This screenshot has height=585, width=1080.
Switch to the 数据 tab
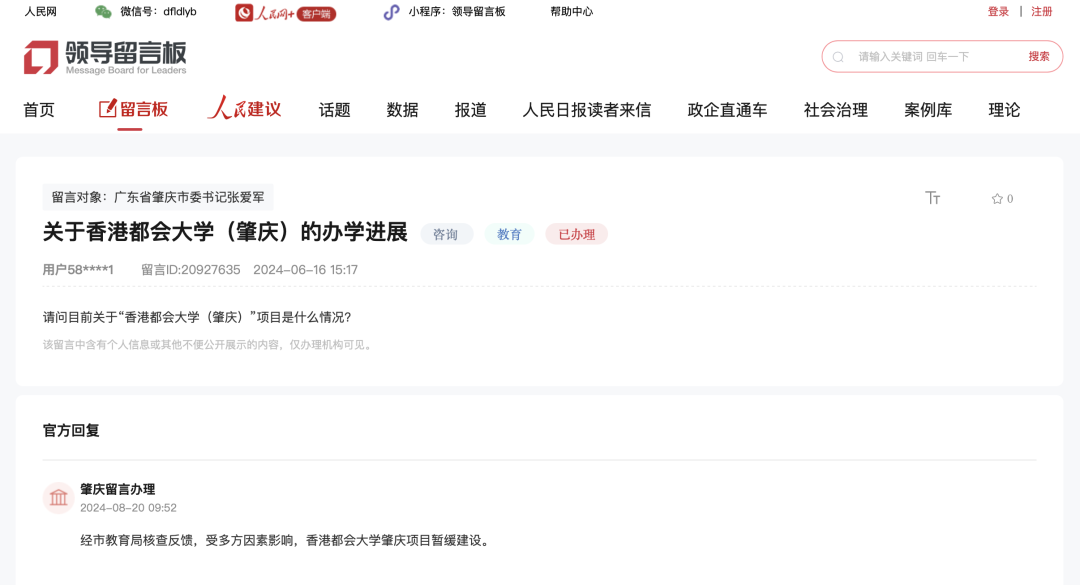tap(401, 110)
